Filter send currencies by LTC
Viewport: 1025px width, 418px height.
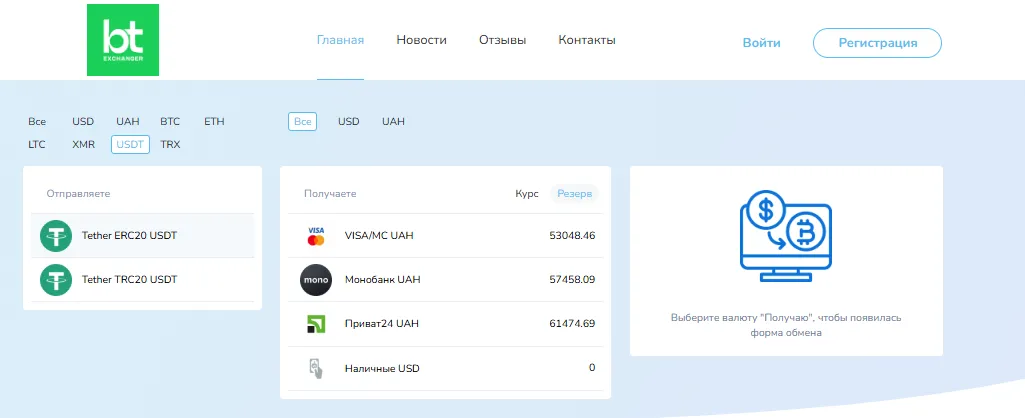[37, 145]
